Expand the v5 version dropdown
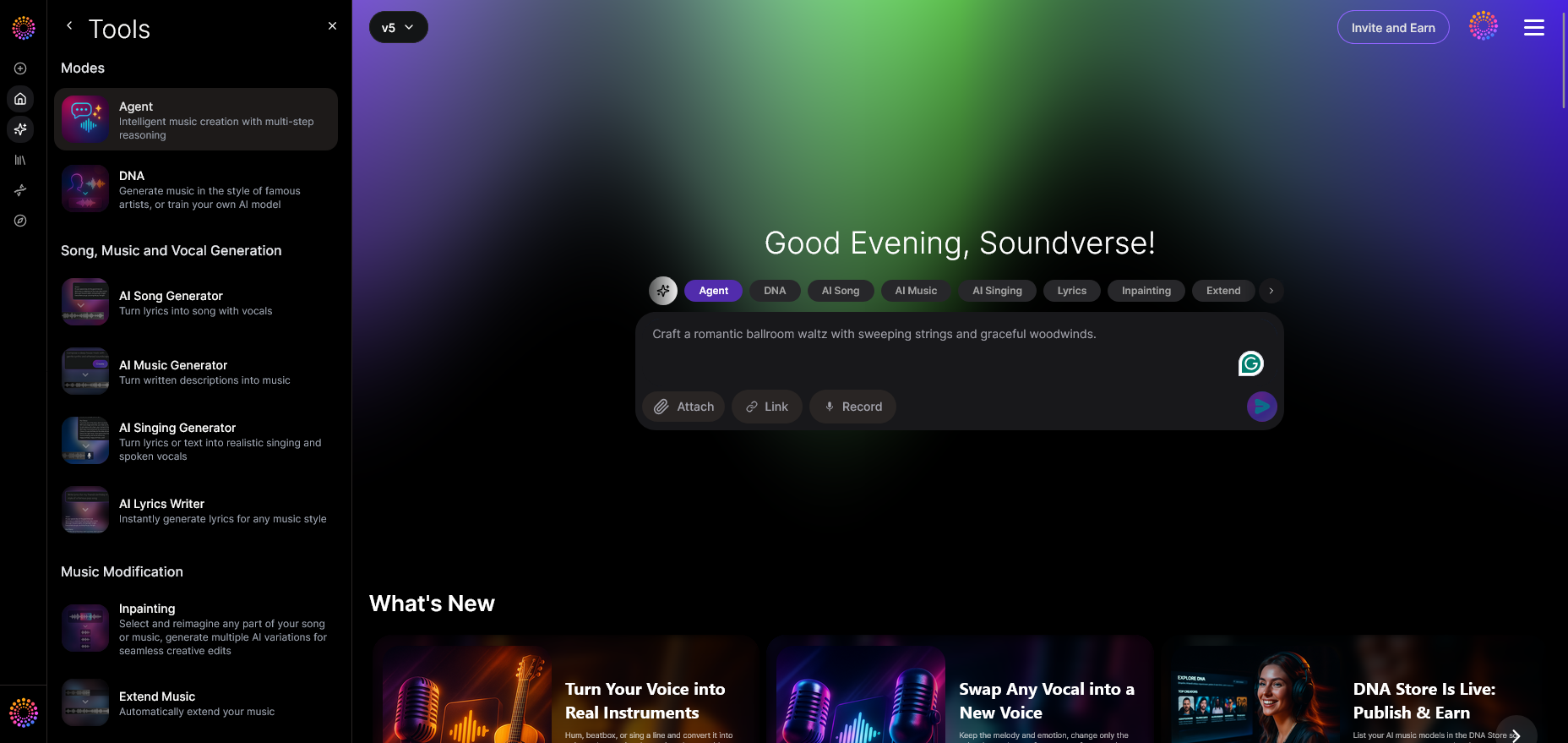Image resolution: width=1568 pixels, height=743 pixels. coord(399,27)
